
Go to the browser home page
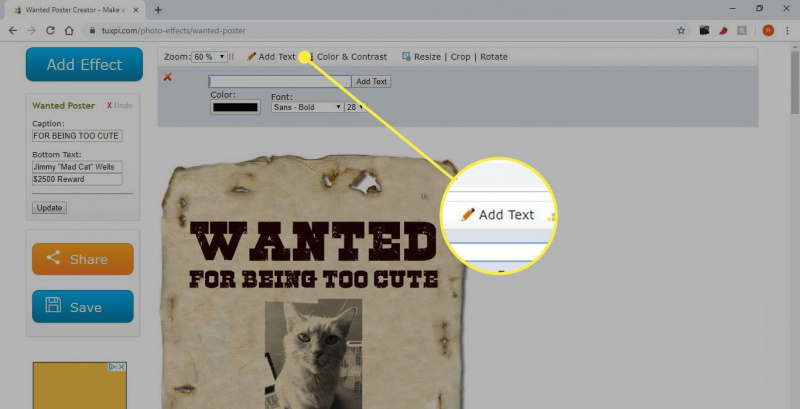(69, 31)
